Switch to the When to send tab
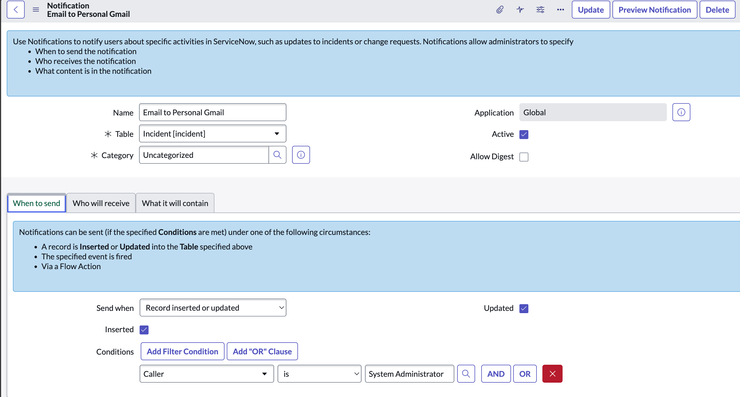740x397 pixels. (x=36, y=203)
